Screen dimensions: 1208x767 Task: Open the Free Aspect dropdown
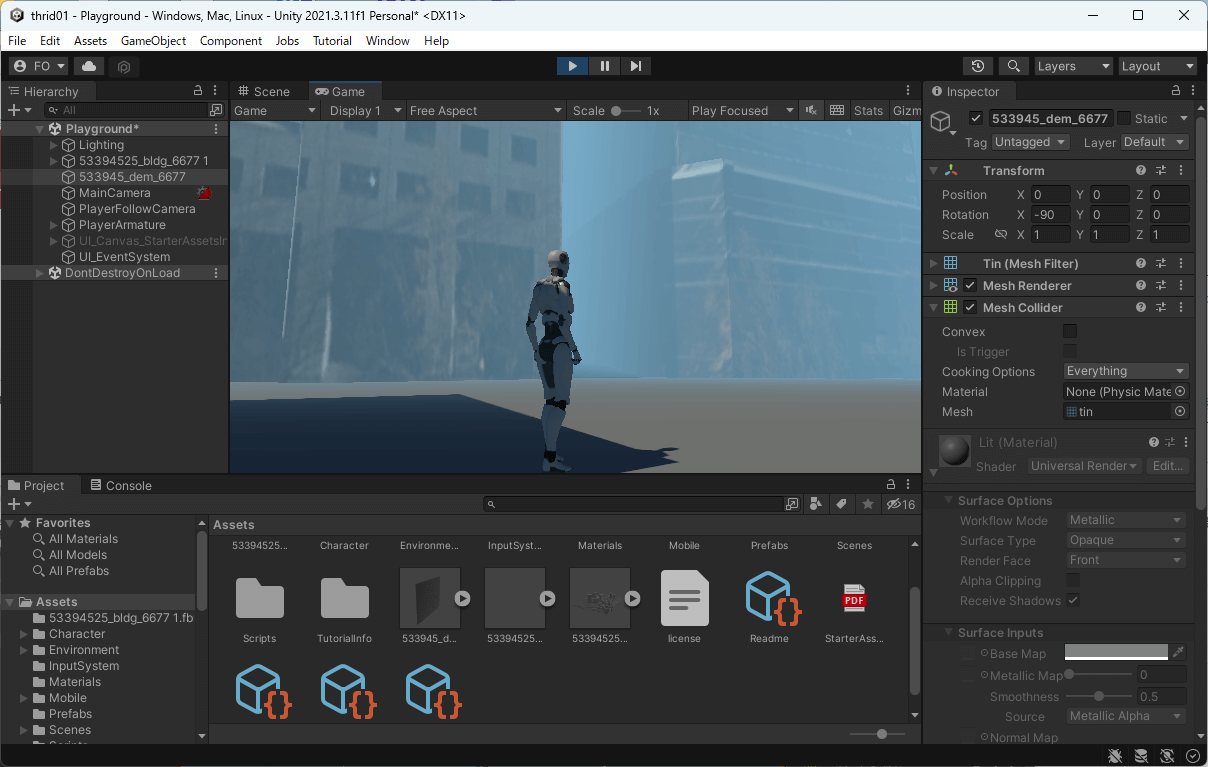(x=486, y=110)
